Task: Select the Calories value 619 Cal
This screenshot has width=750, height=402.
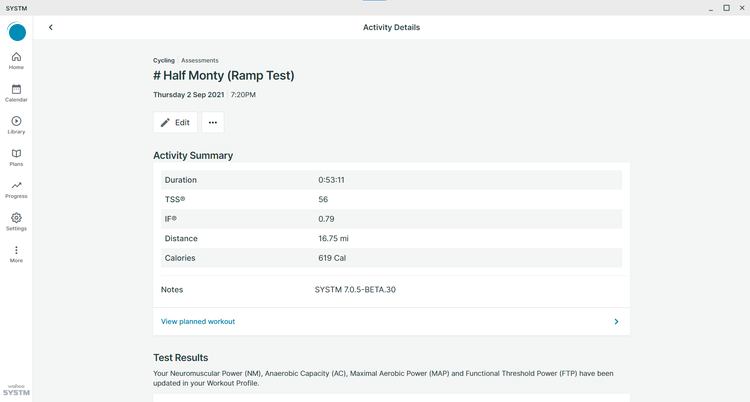Action: tap(332, 258)
